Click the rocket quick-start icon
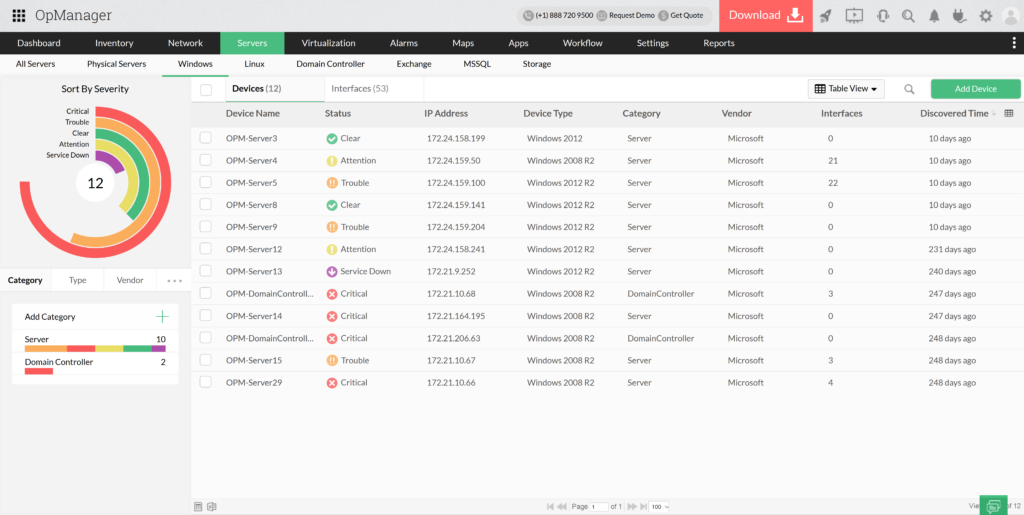The image size is (1024, 515). tap(825, 16)
